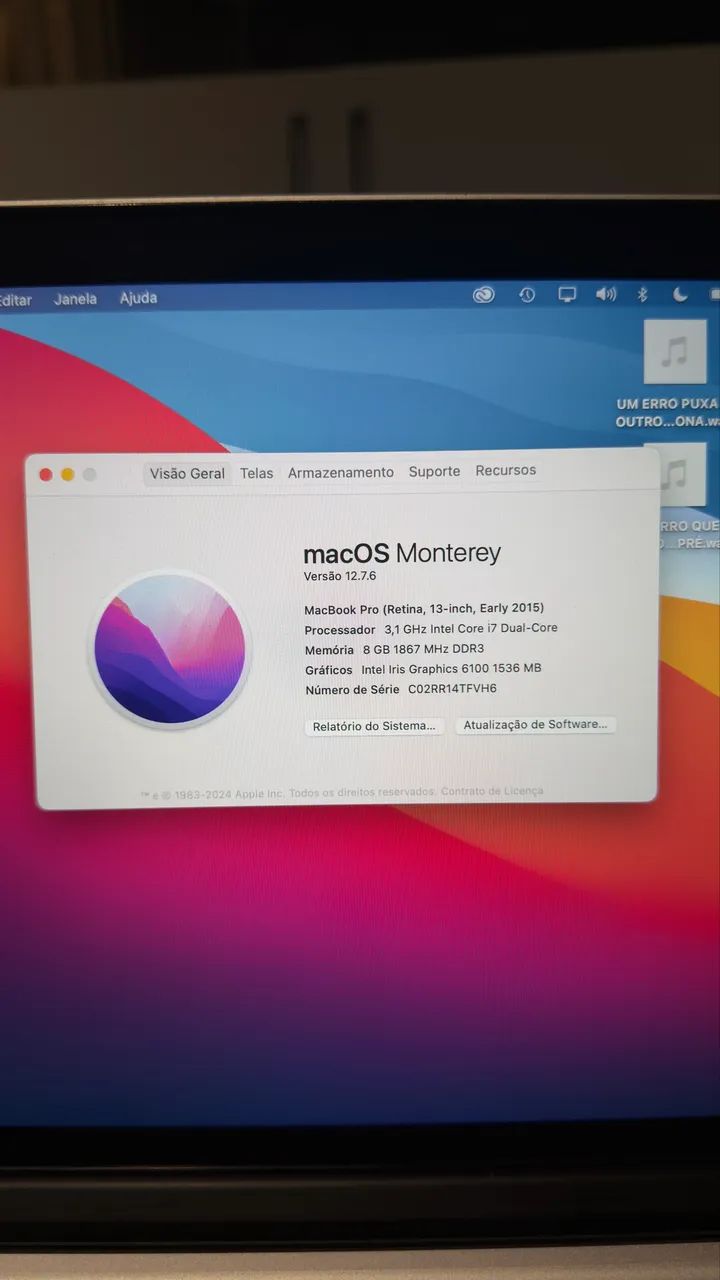This screenshot has width=720, height=1280.
Task: Open the Ajuda menu
Action: pos(138,297)
